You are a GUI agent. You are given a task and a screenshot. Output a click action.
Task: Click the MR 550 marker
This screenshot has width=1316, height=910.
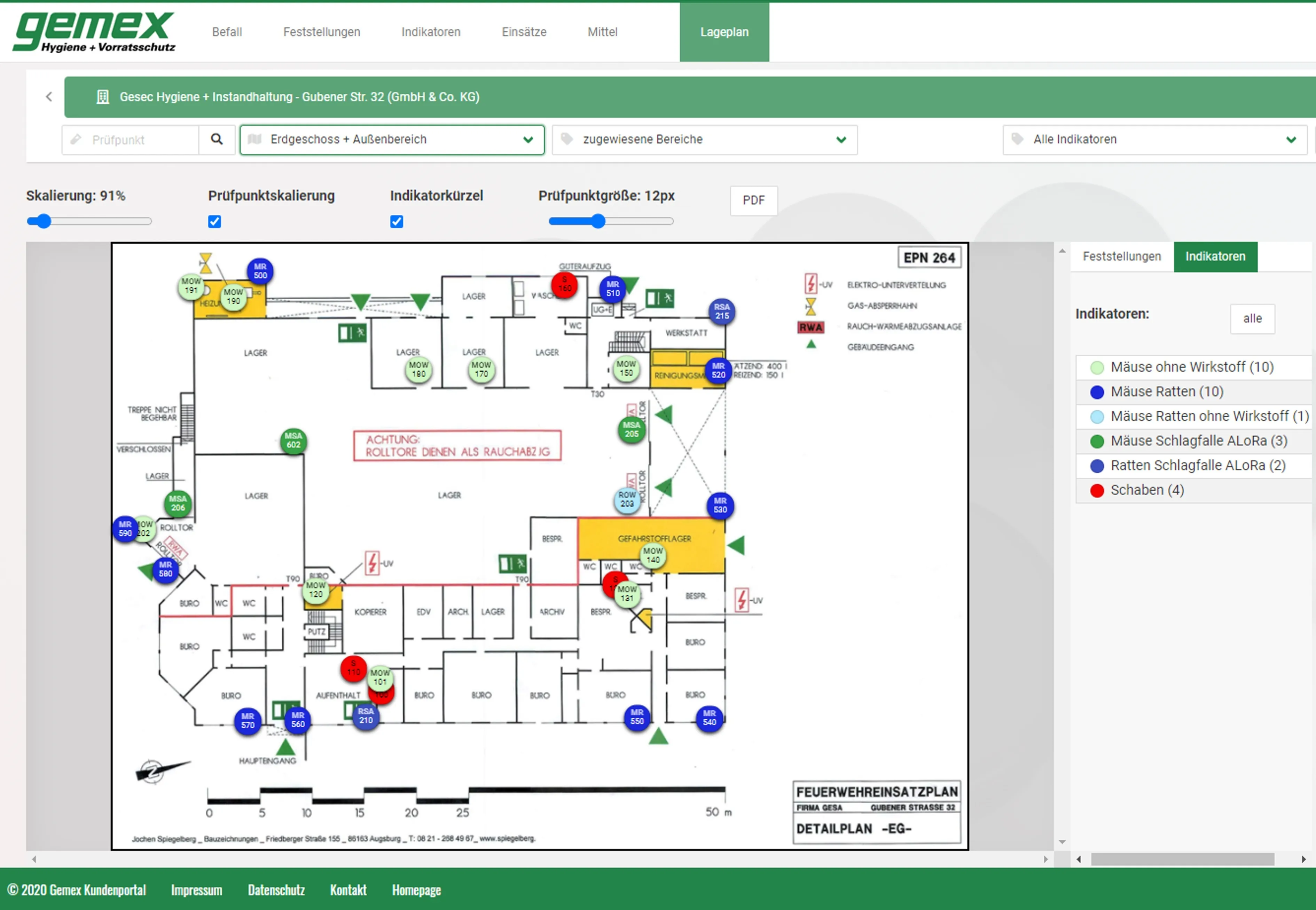pos(637,717)
